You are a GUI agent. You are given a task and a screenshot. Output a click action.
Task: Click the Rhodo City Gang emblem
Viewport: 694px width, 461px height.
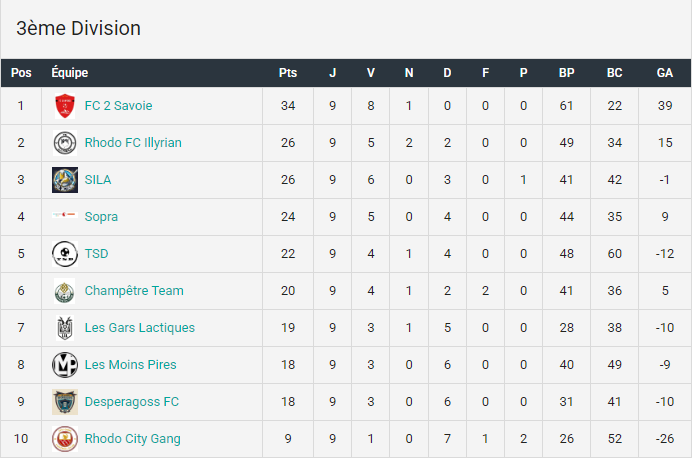(x=65, y=439)
